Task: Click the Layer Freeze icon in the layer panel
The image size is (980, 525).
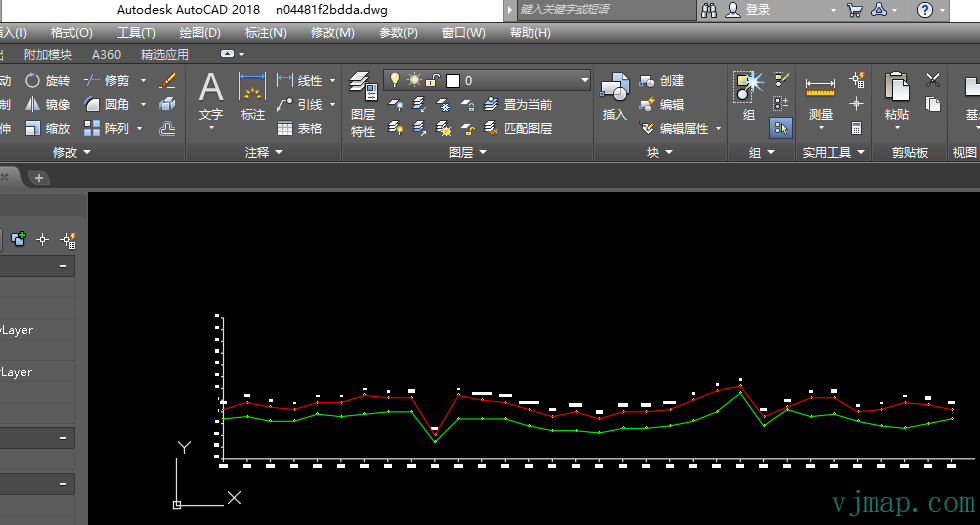Action: click(443, 104)
